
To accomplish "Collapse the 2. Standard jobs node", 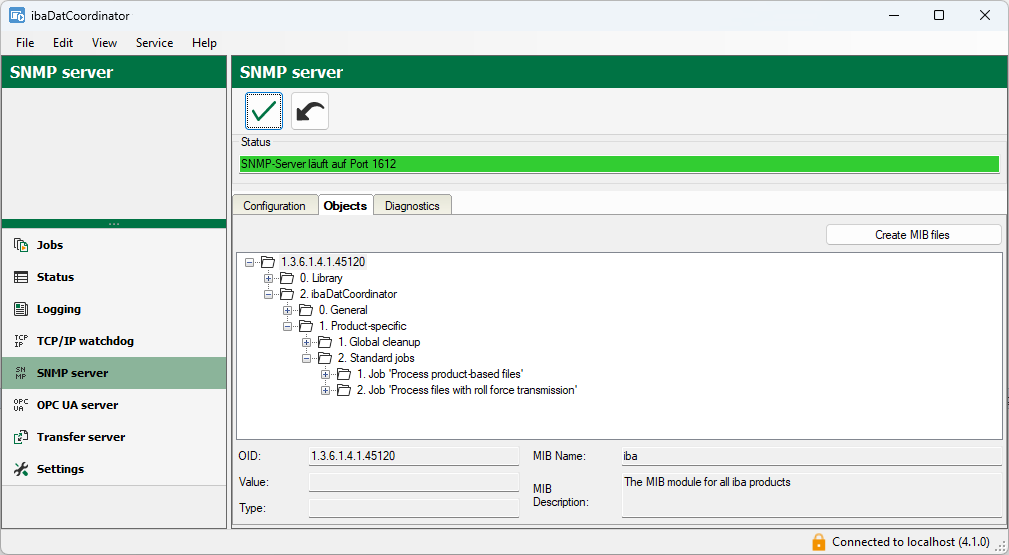I will pyautogui.click(x=306, y=358).
